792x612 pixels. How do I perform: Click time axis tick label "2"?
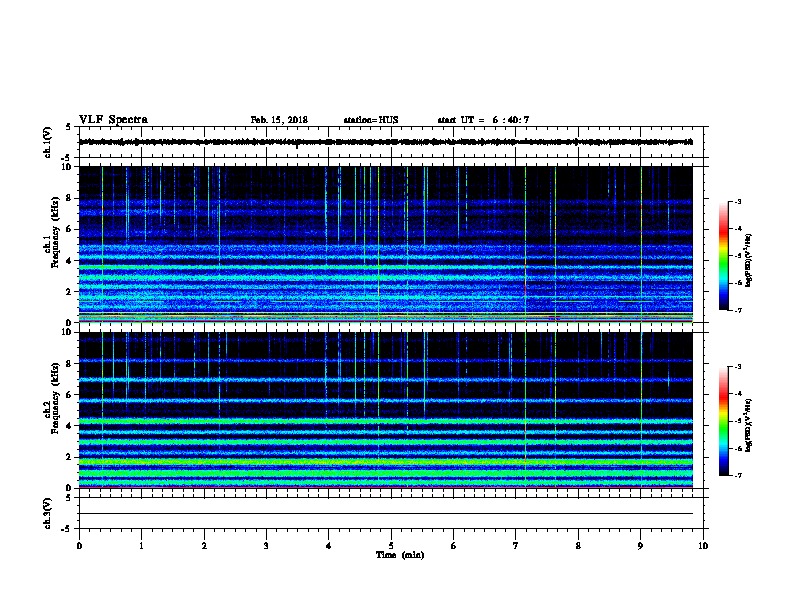(x=204, y=545)
